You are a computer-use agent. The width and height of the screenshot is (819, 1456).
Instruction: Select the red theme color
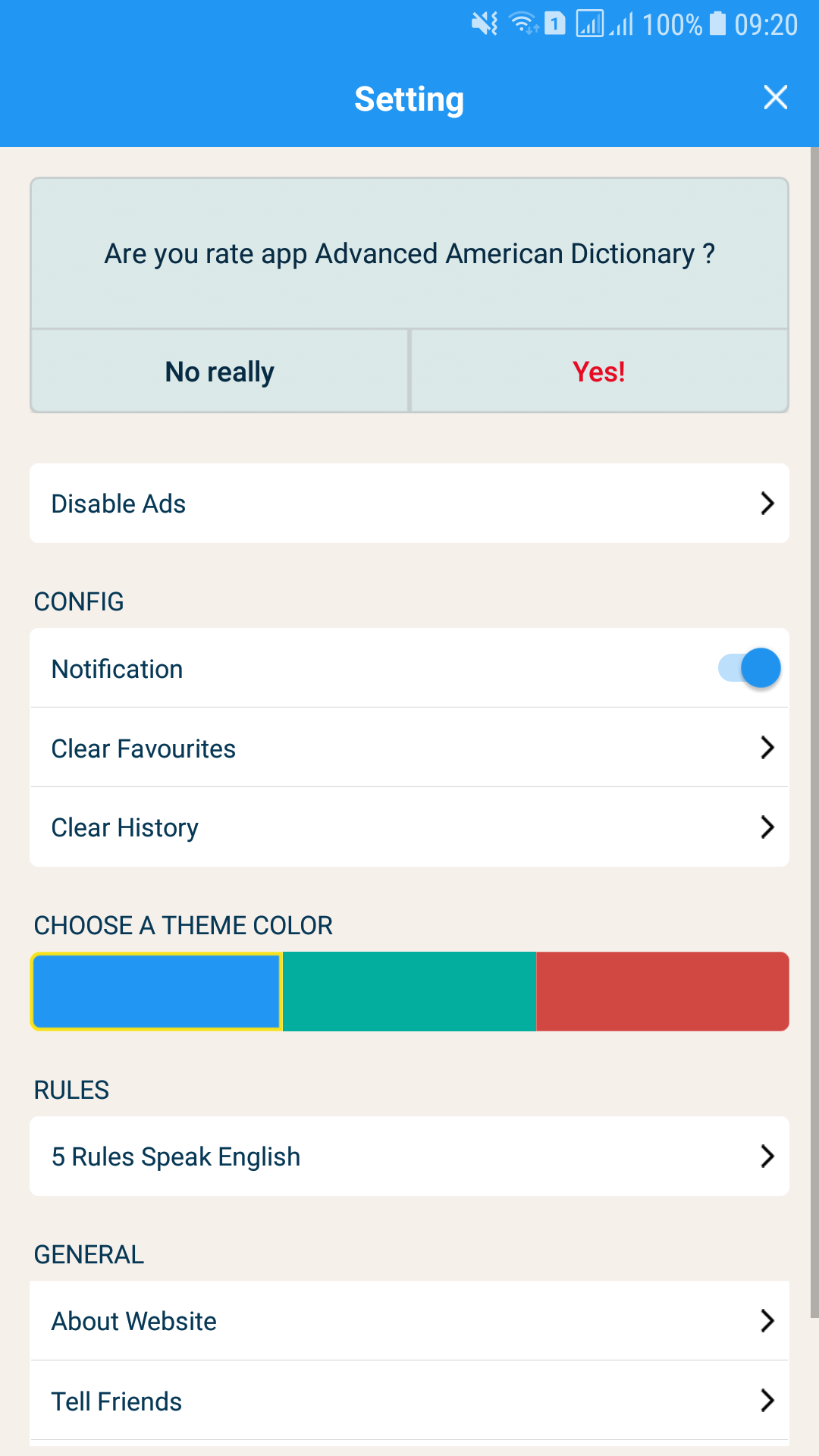coord(663,992)
